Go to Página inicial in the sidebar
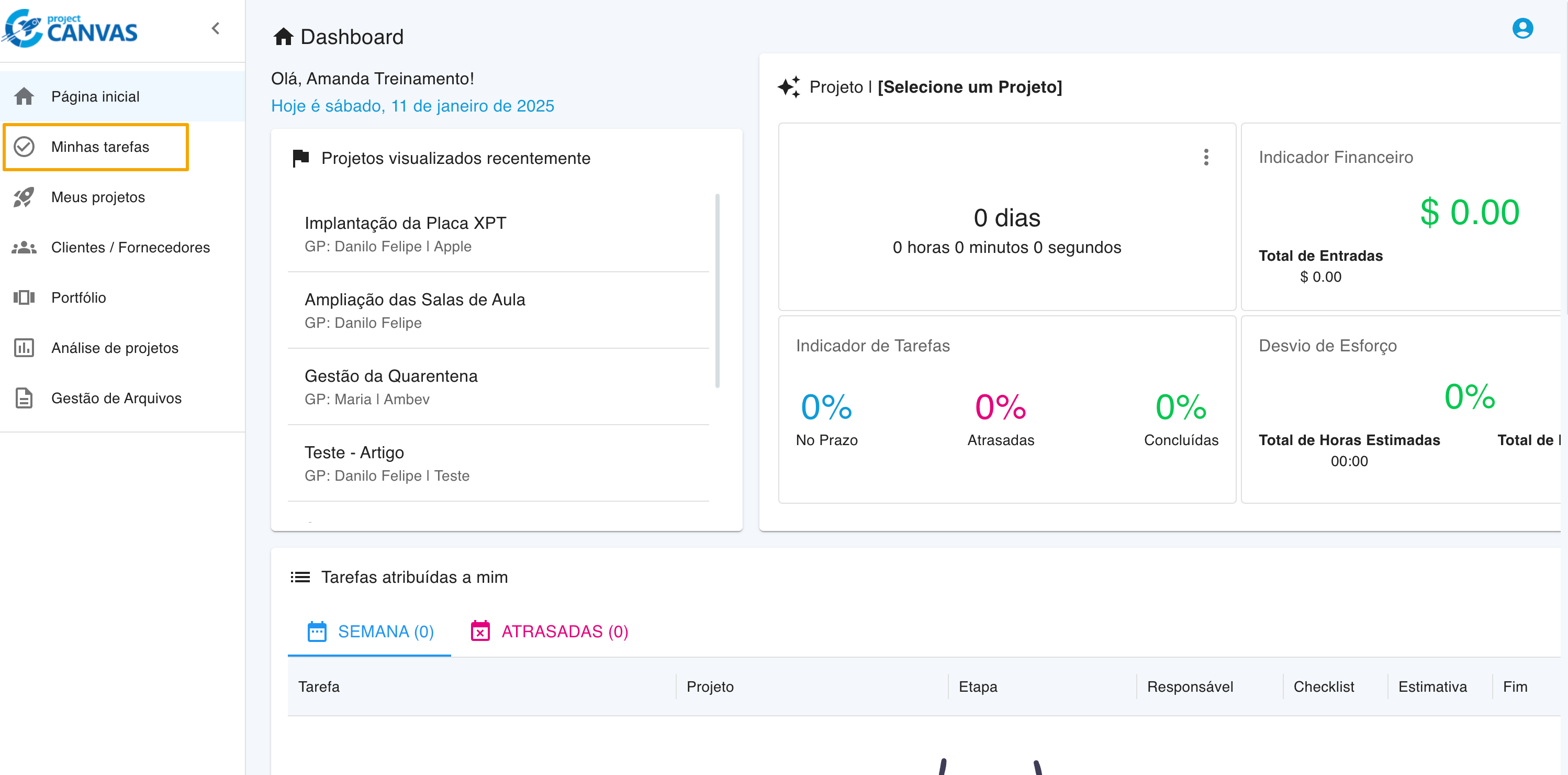The image size is (1568, 775). 95,96
